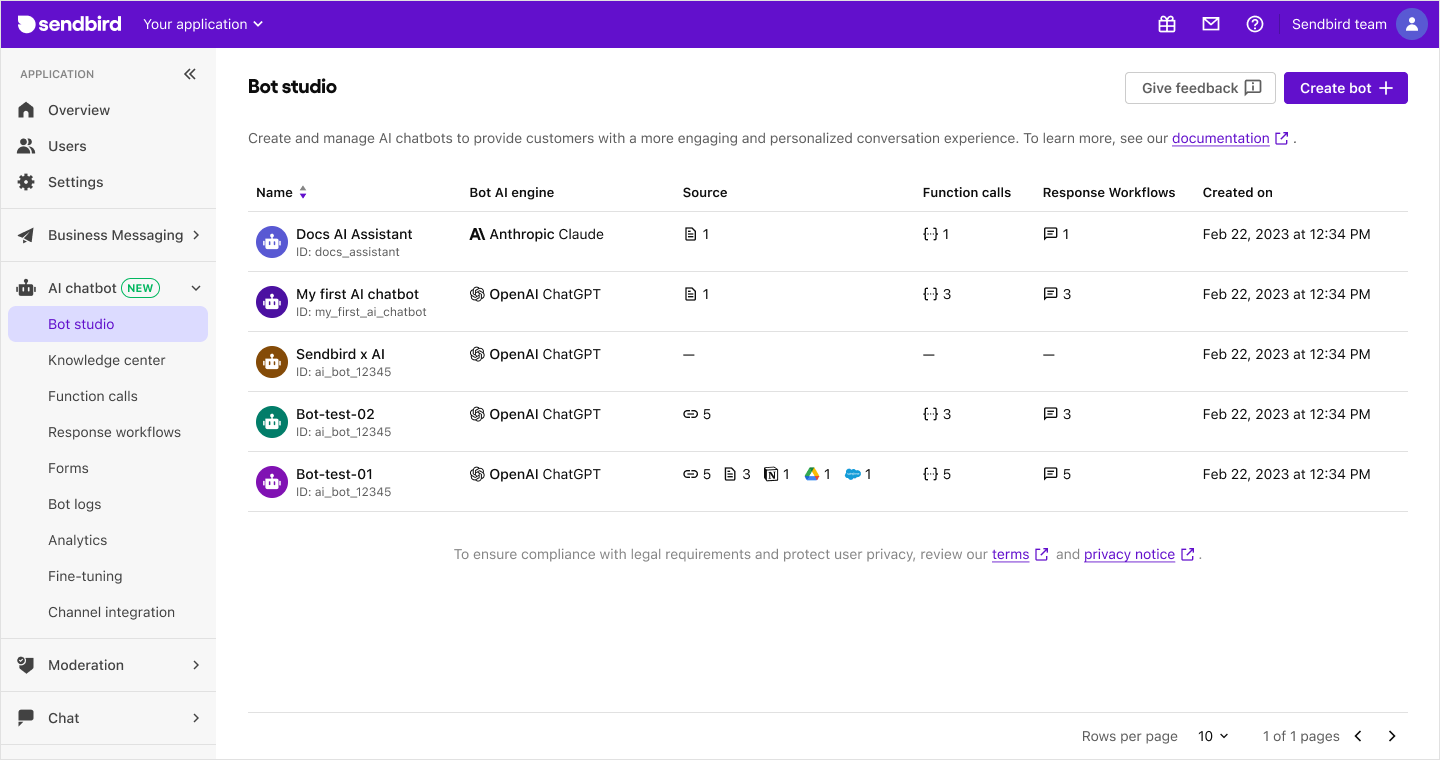Open the Bot-test-02 bot name
Image resolution: width=1440 pixels, height=760 pixels.
point(335,414)
